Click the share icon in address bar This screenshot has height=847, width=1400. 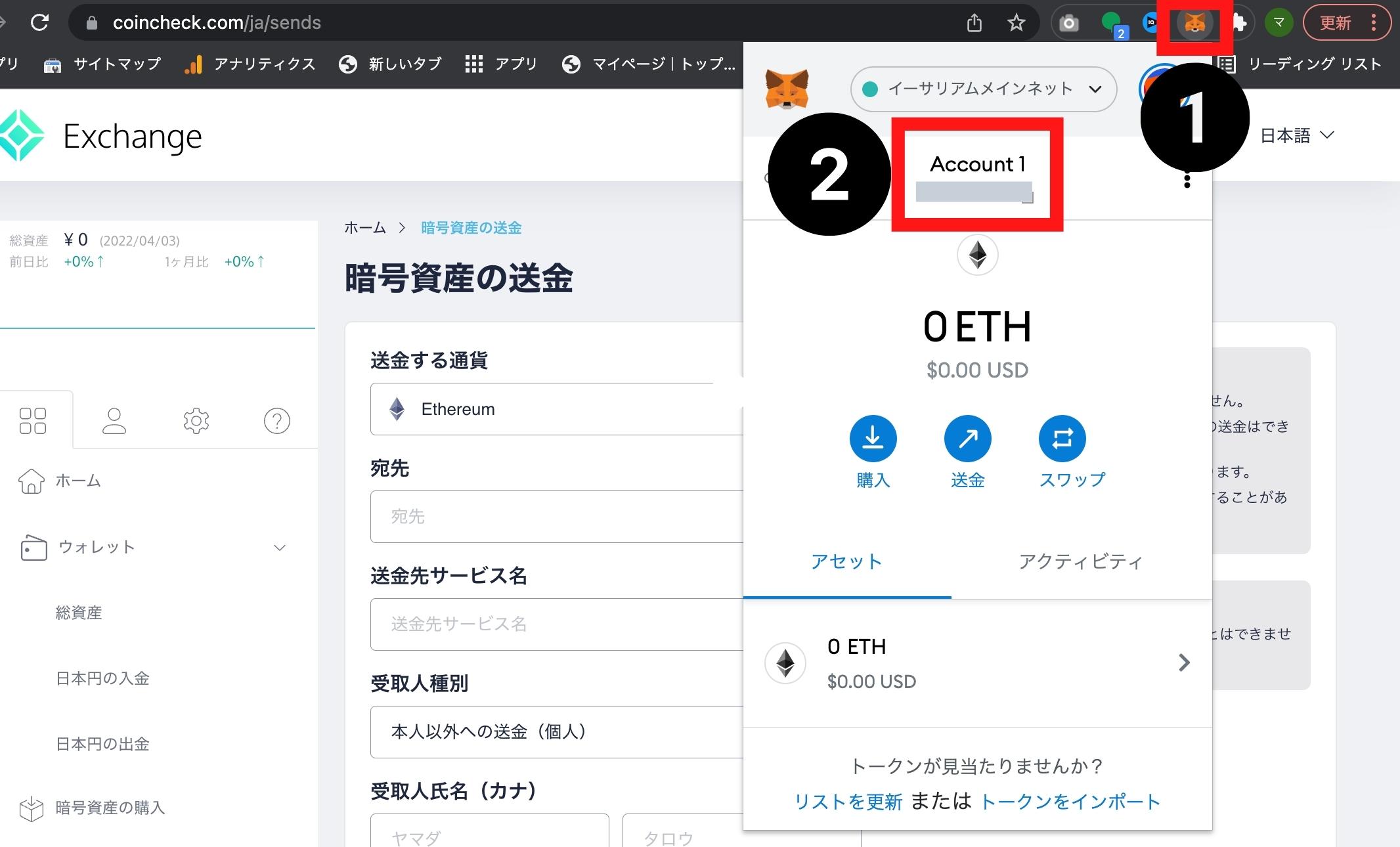tap(974, 23)
